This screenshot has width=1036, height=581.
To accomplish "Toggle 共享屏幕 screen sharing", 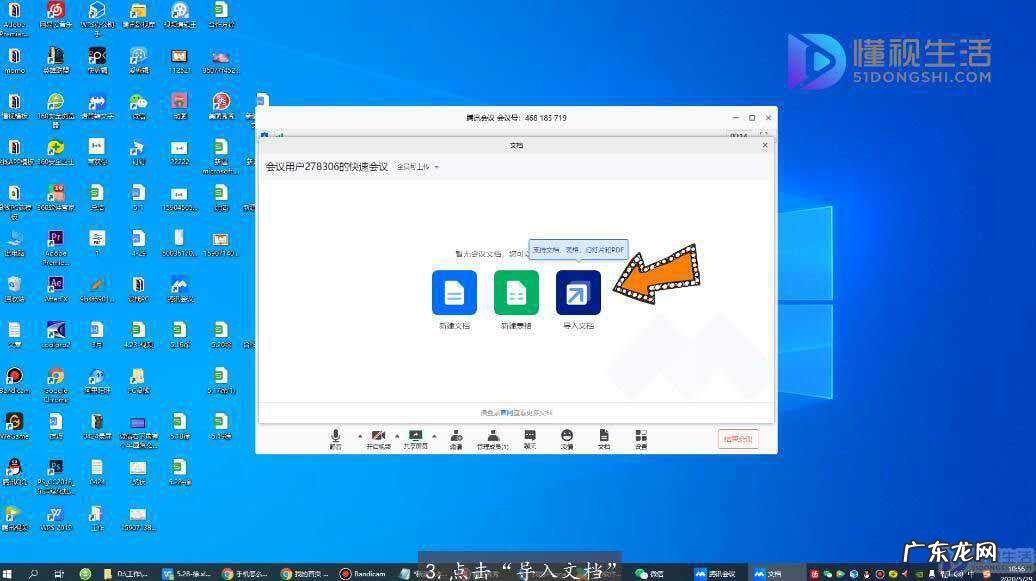I will coord(415,437).
